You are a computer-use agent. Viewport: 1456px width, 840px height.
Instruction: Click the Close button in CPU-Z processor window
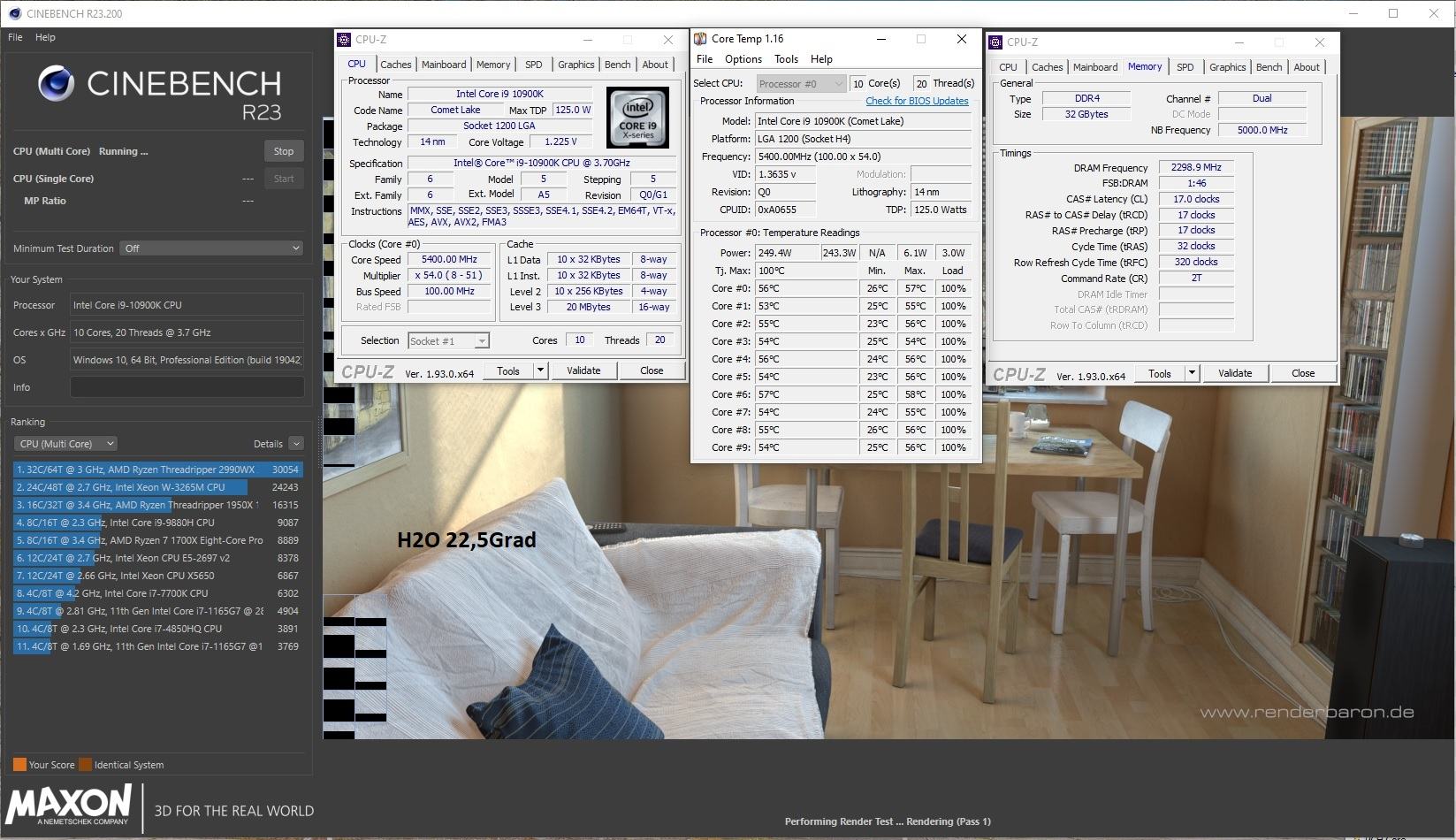click(x=652, y=370)
